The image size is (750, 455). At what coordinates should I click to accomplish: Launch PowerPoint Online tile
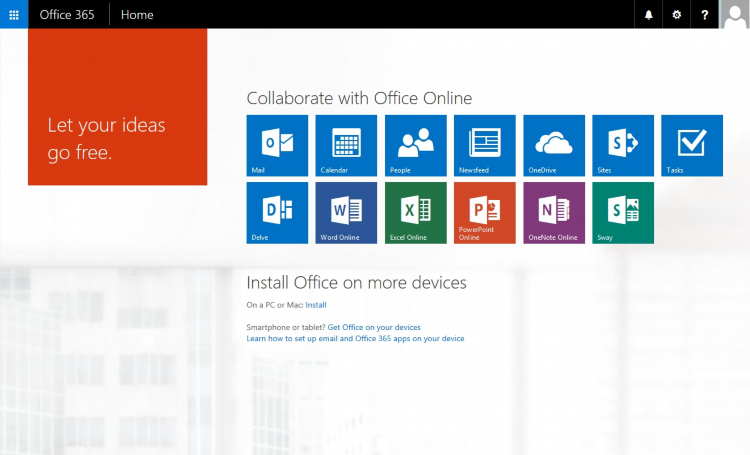pyautogui.click(x=485, y=213)
